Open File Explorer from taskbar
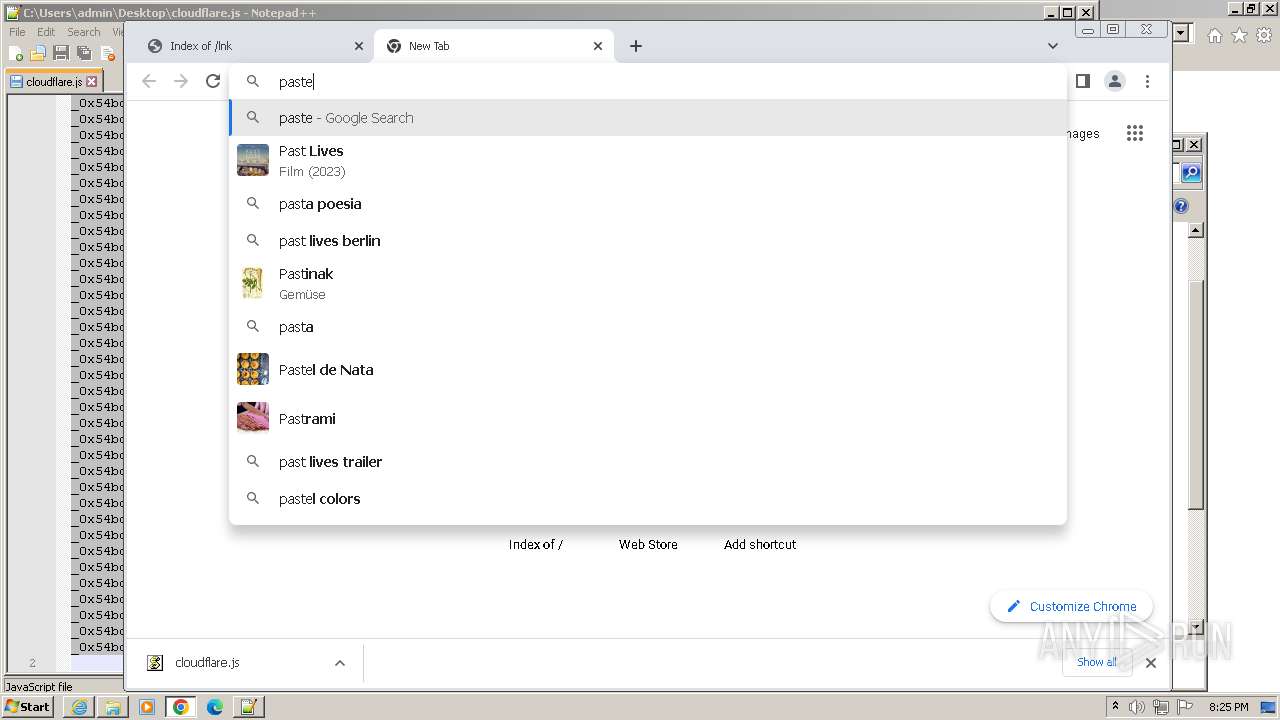 click(113, 707)
